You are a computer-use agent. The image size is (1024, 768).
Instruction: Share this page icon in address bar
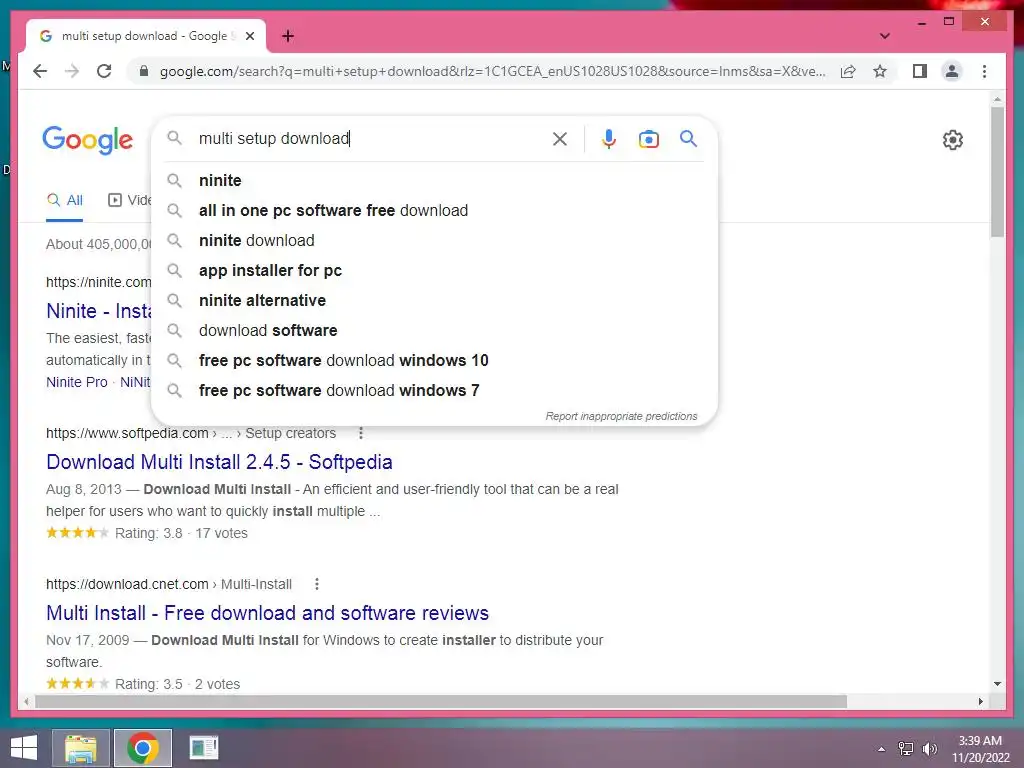pyautogui.click(x=848, y=71)
